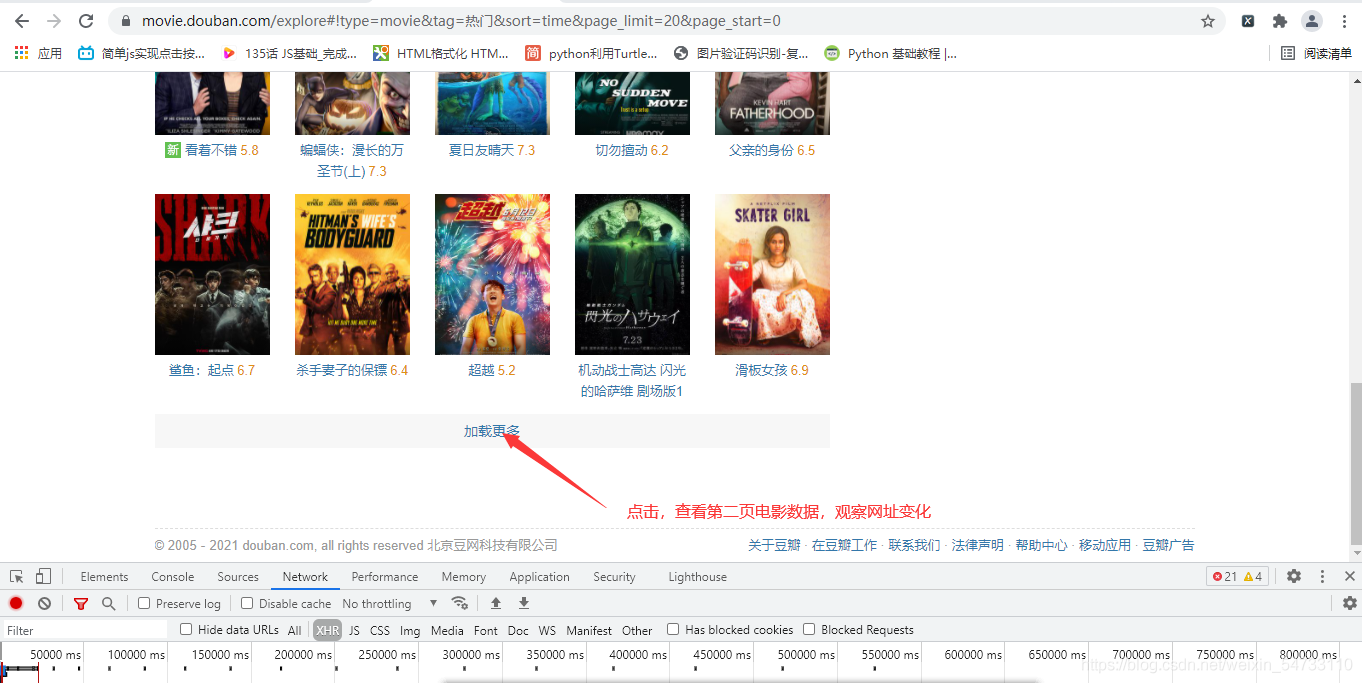Toggle the network filter funnel icon
The width and height of the screenshot is (1362, 683).
pos(81,603)
